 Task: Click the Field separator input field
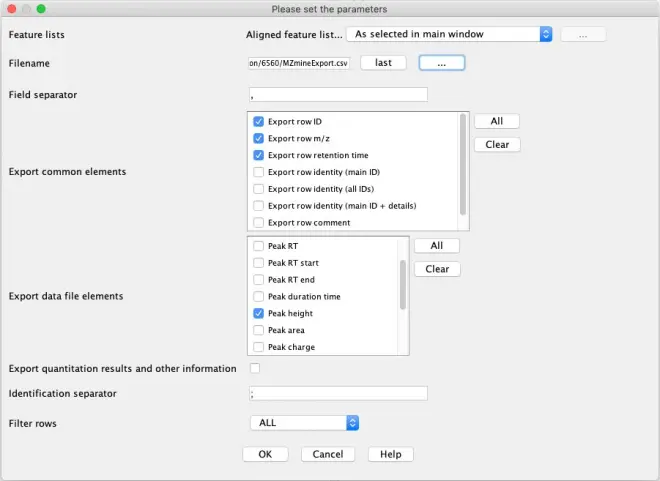point(338,95)
